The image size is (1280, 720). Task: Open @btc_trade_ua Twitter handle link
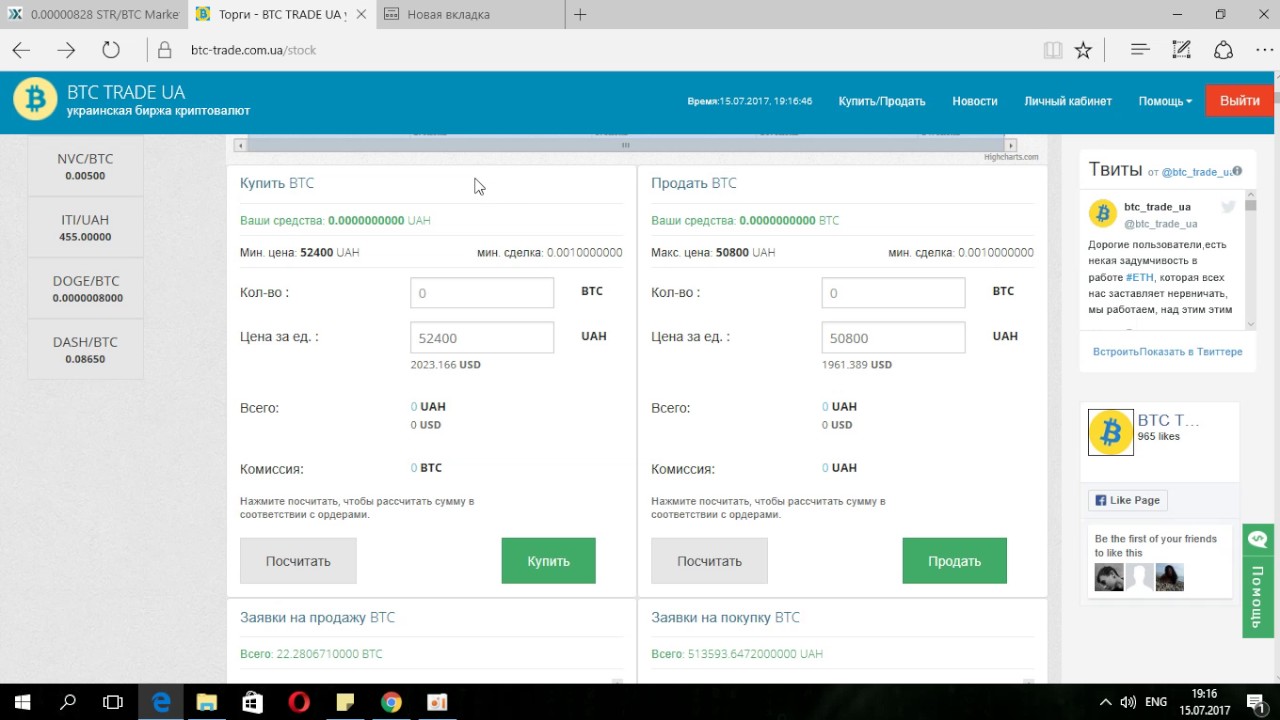coord(1195,172)
